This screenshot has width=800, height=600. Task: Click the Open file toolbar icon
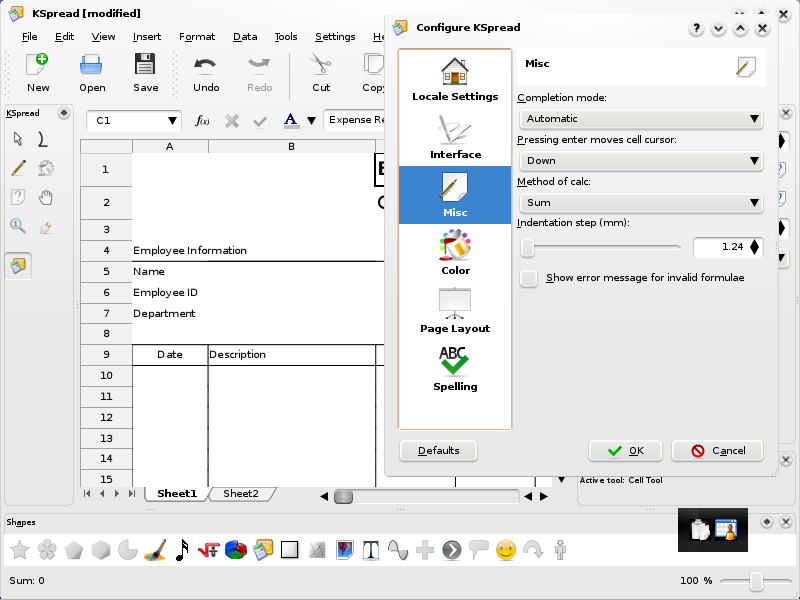92,73
